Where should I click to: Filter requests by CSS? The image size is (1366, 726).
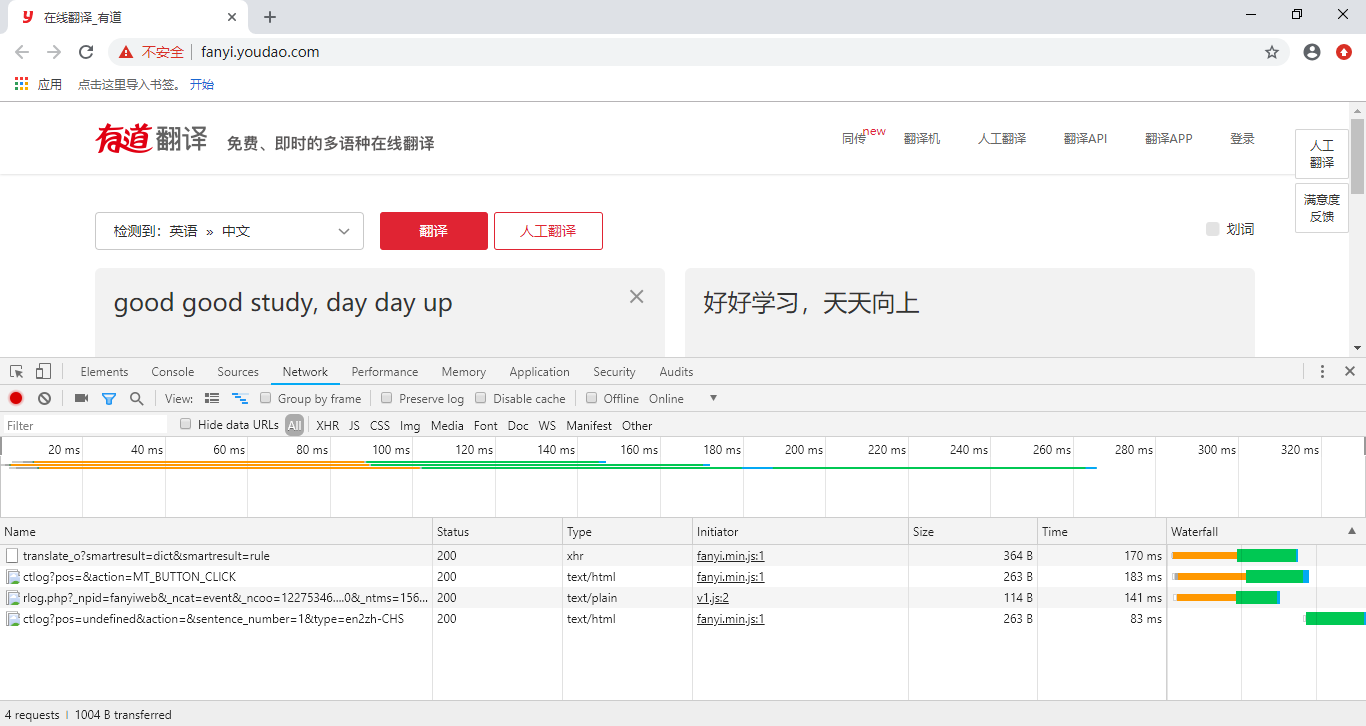tap(380, 425)
